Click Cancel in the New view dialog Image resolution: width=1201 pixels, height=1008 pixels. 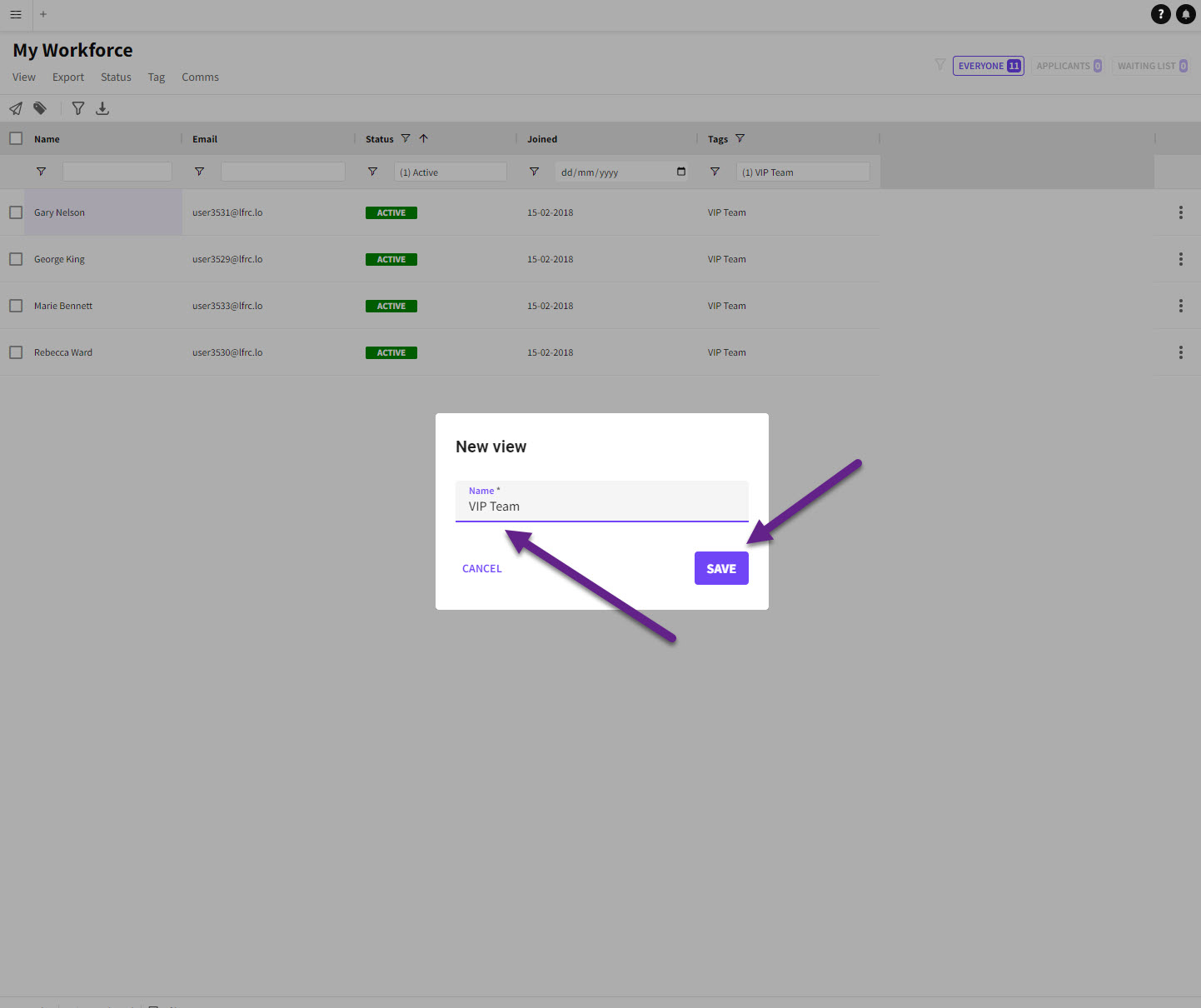[482, 569]
